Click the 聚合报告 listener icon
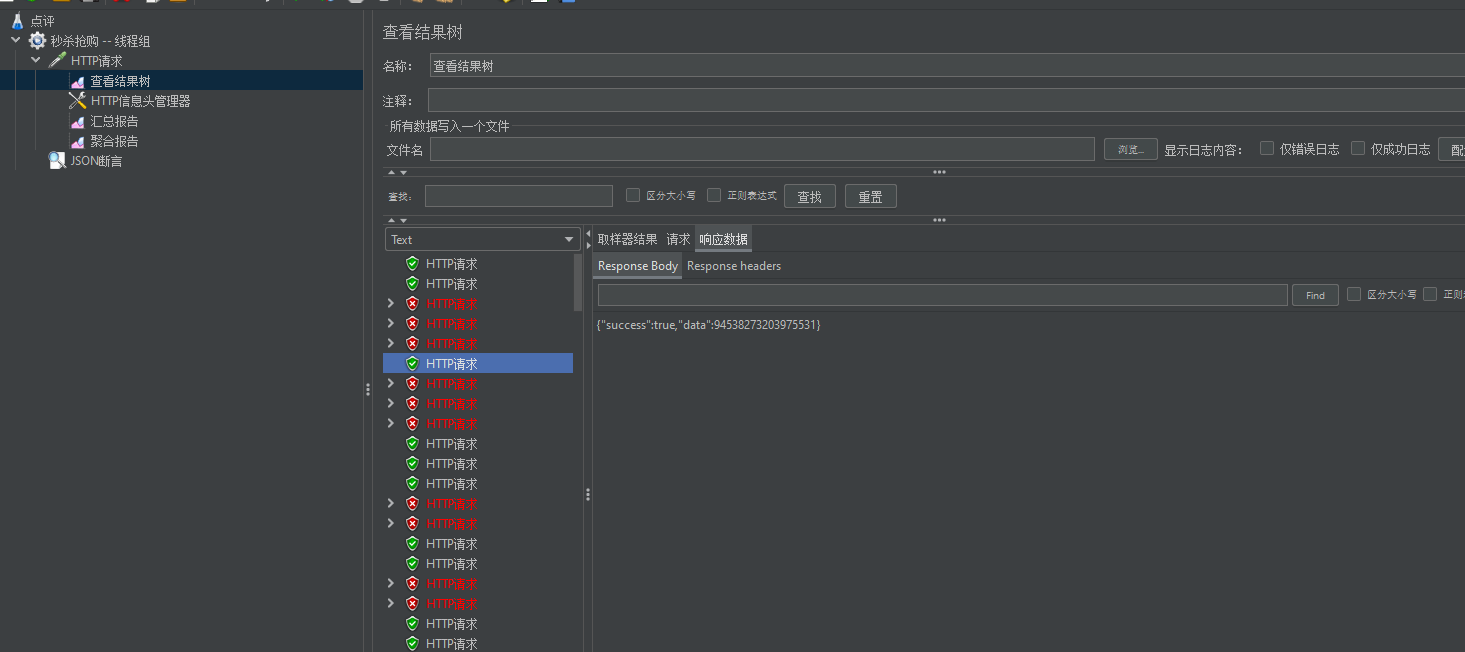This screenshot has width=1465, height=652. coord(77,141)
